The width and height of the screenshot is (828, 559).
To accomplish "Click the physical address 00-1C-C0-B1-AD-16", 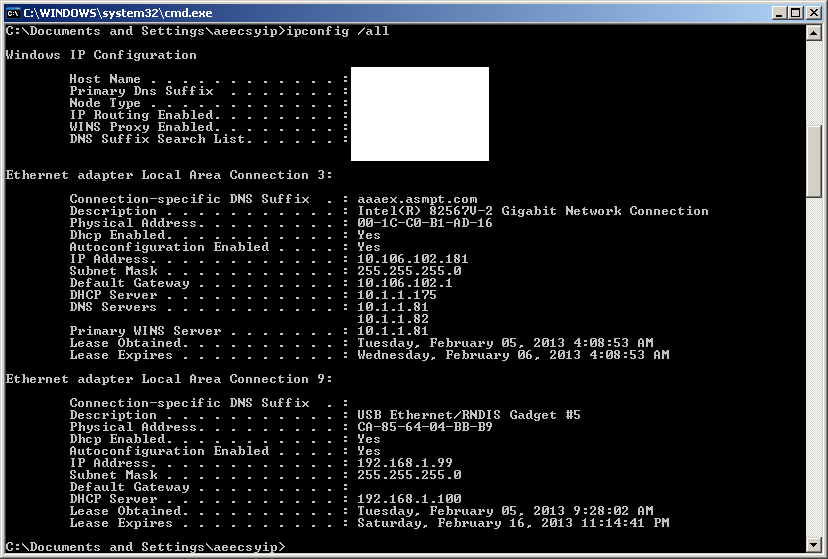I will tap(425, 223).
